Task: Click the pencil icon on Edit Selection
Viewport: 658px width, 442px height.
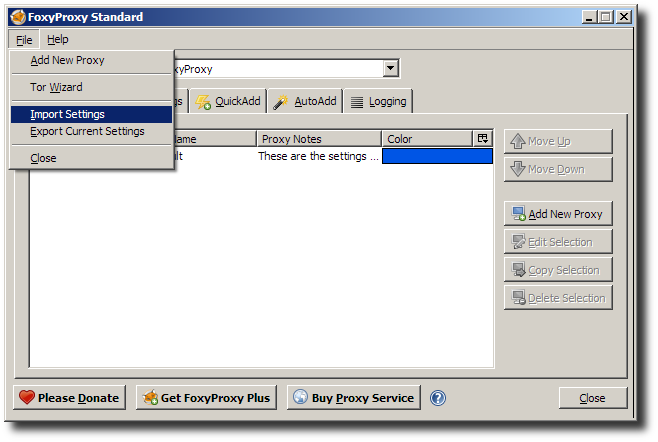Action: click(519, 241)
